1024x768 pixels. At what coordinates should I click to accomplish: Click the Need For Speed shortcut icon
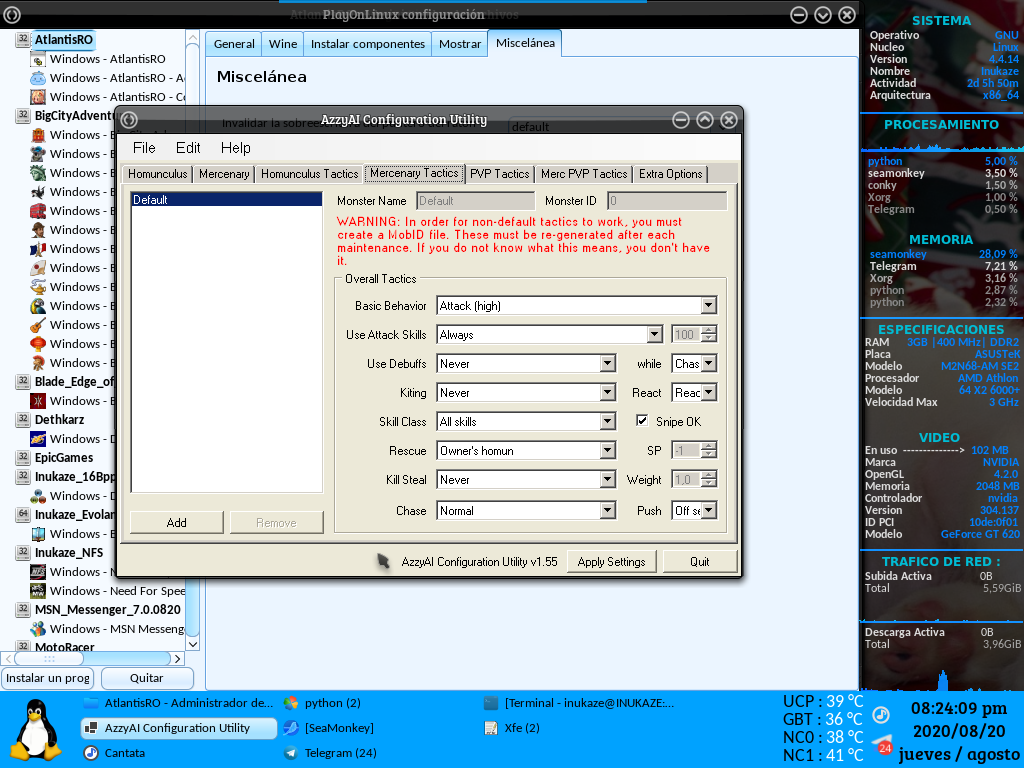[x=38, y=590]
